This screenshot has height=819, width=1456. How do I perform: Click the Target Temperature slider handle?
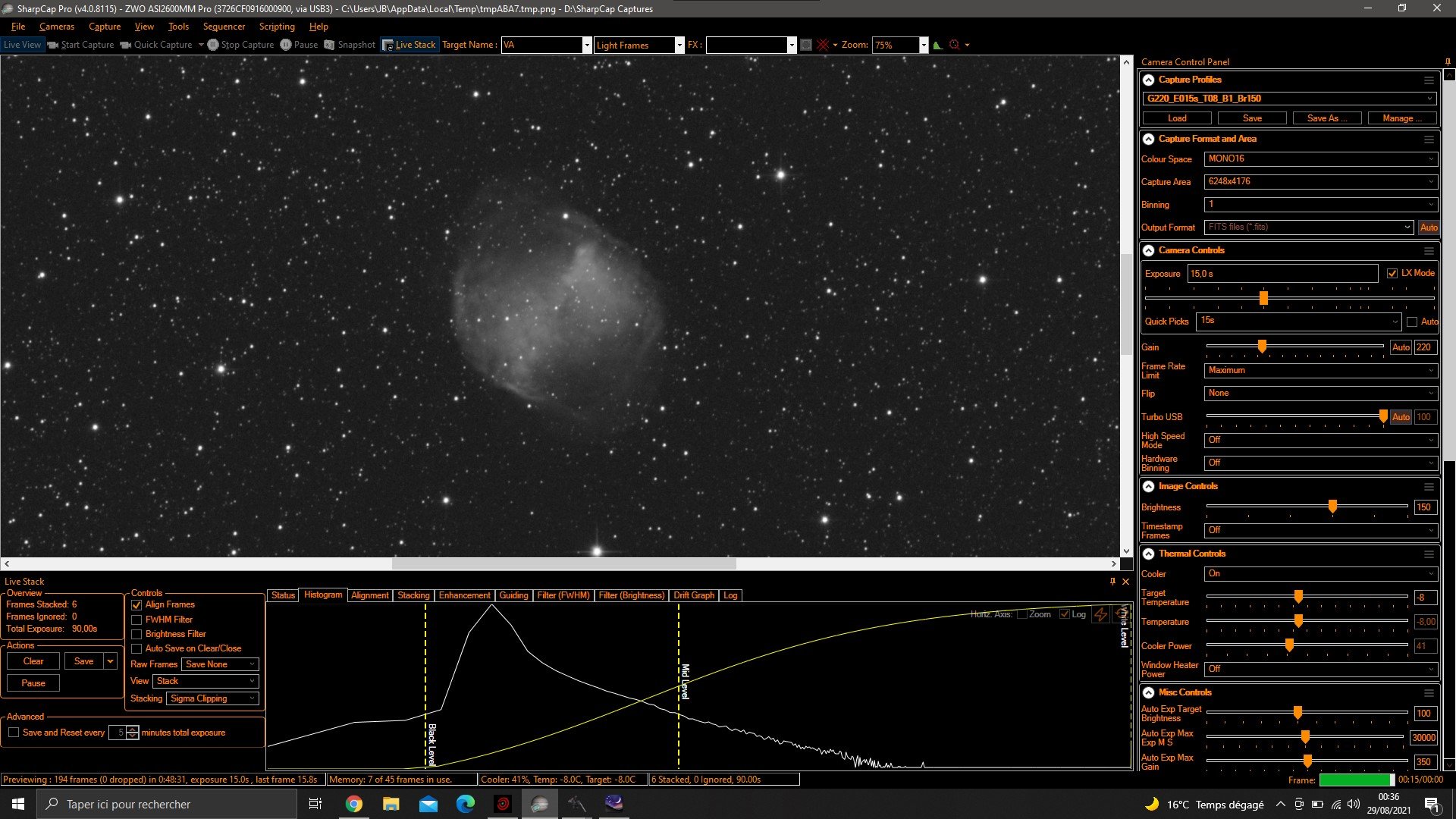point(1298,597)
